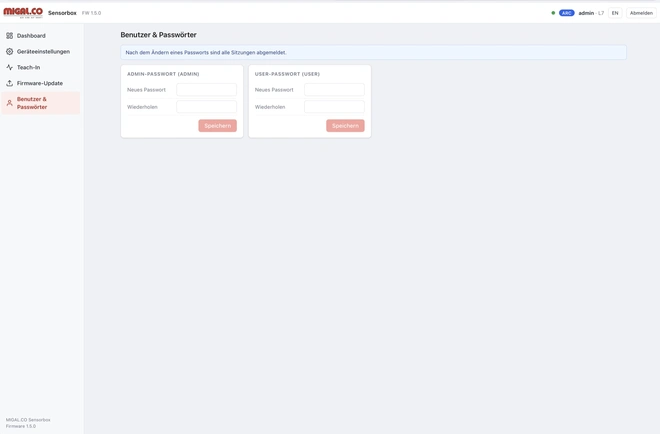Image resolution: width=660 pixels, height=434 pixels.
Task: Focus the user Wiederholen field
Action: click(x=334, y=107)
